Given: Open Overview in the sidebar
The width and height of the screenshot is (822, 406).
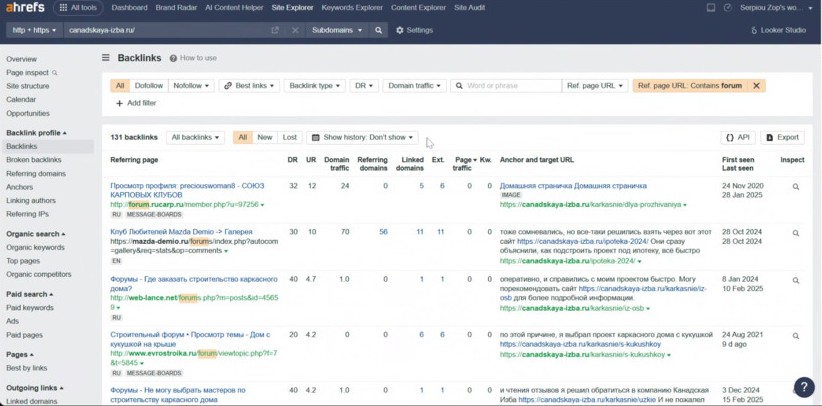Looking at the screenshot, I should point(21,59).
